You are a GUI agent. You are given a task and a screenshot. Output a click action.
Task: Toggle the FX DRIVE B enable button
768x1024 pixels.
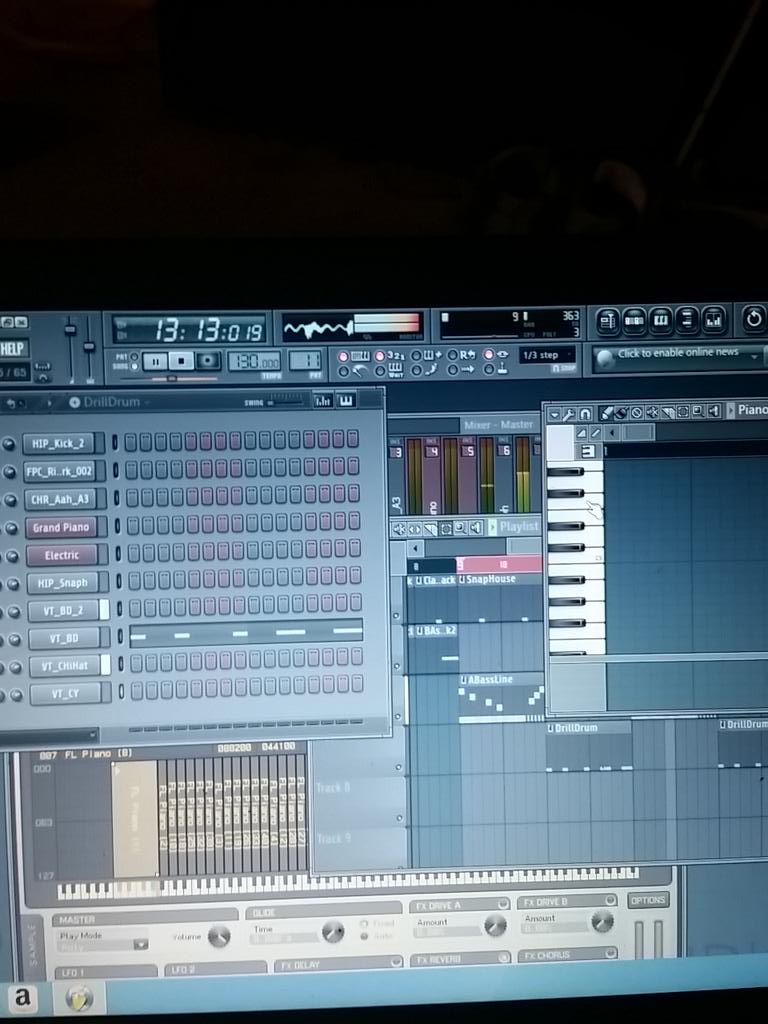(609, 900)
